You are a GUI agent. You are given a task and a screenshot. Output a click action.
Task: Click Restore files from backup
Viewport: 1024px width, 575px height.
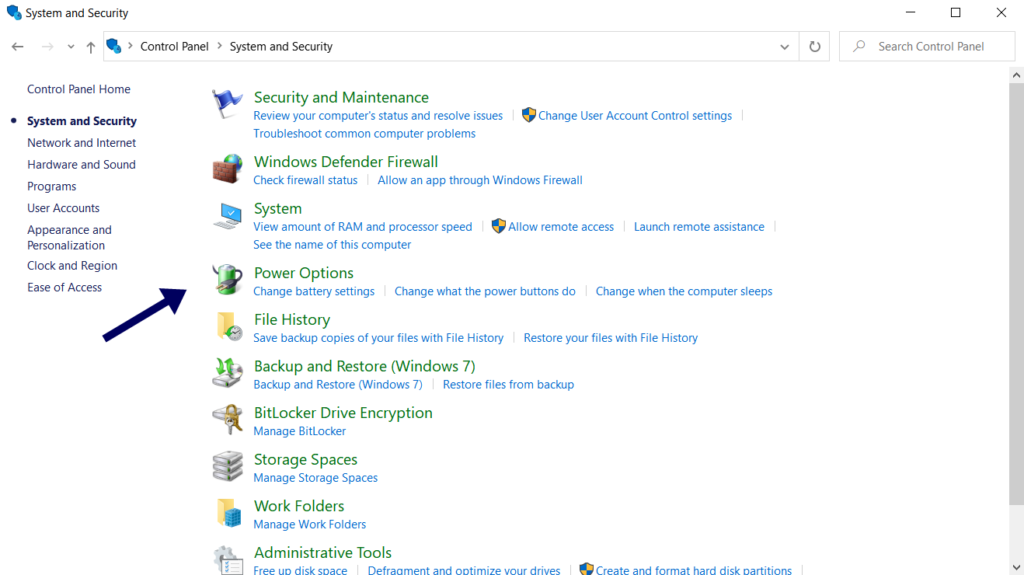click(x=508, y=384)
